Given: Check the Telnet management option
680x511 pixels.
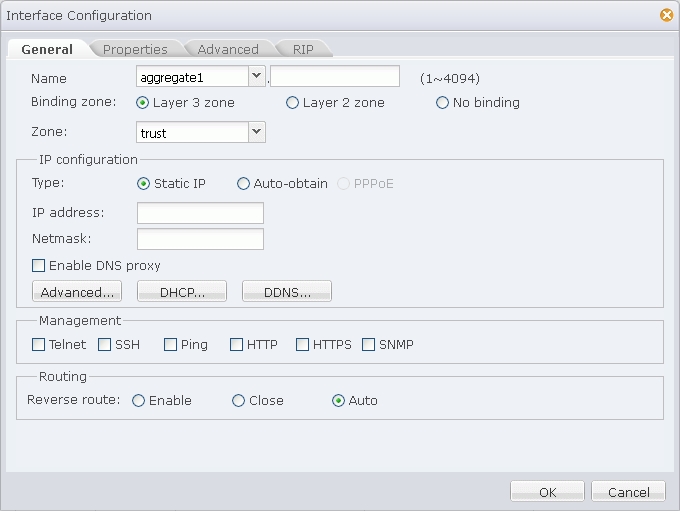Looking at the screenshot, I should point(39,344).
